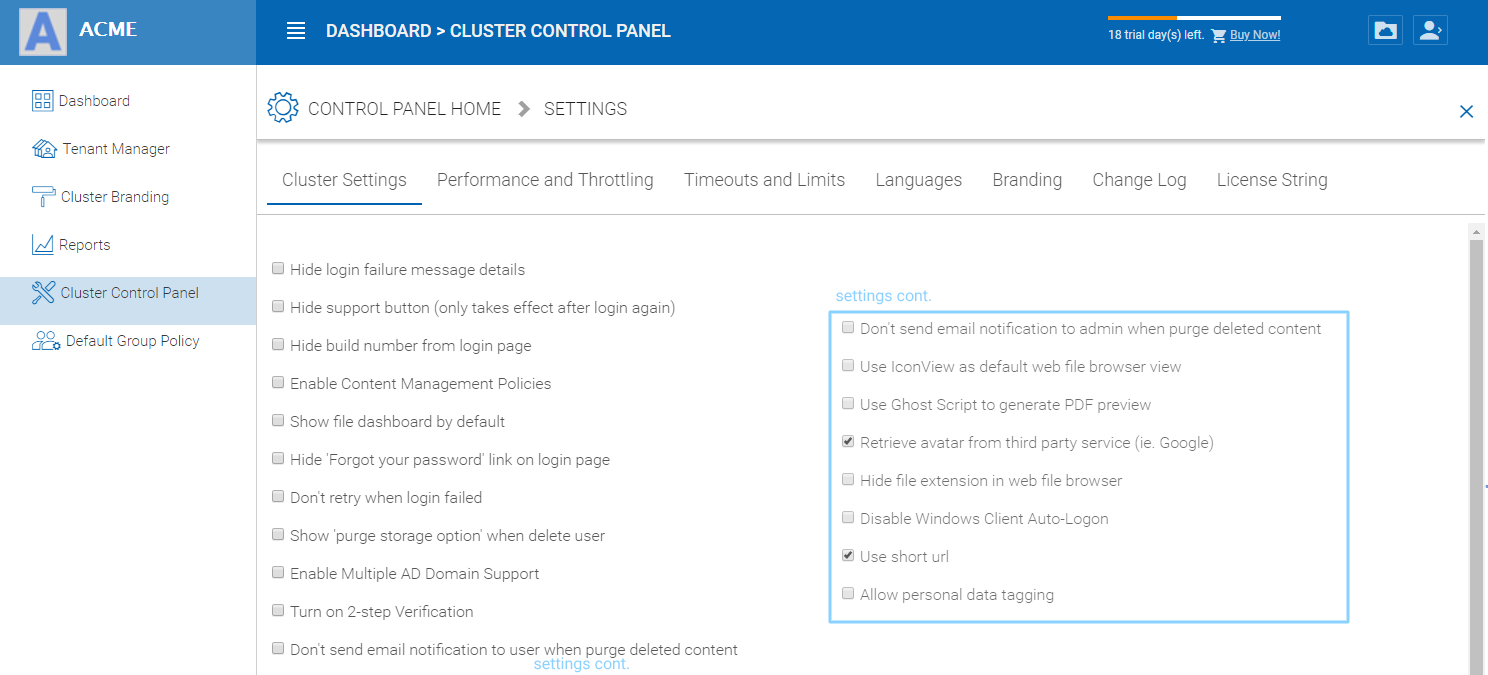The width and height of the screenshot is (1488, 675).
Task: Go to CONTROL PANEL HOME breadcrumb
Action: pyautogui.click(x=404, y=109)
